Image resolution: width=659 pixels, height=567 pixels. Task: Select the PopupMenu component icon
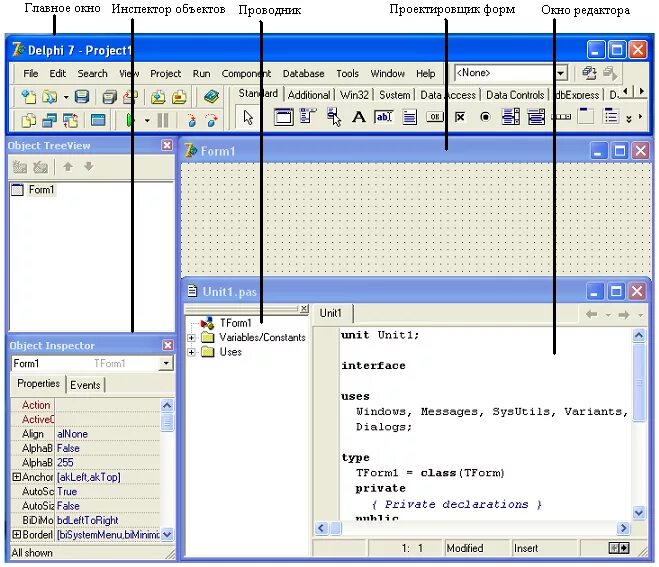[334, 117]
